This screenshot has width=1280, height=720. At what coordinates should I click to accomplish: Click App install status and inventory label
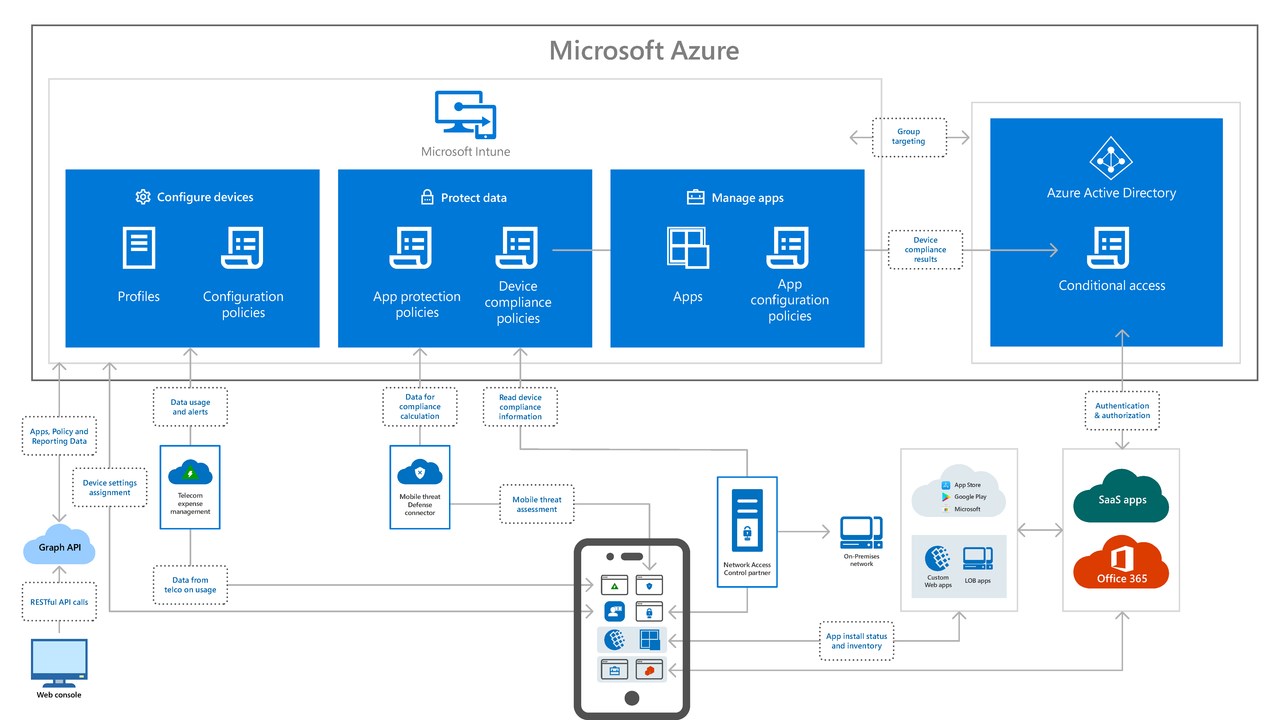coord(856,641)
